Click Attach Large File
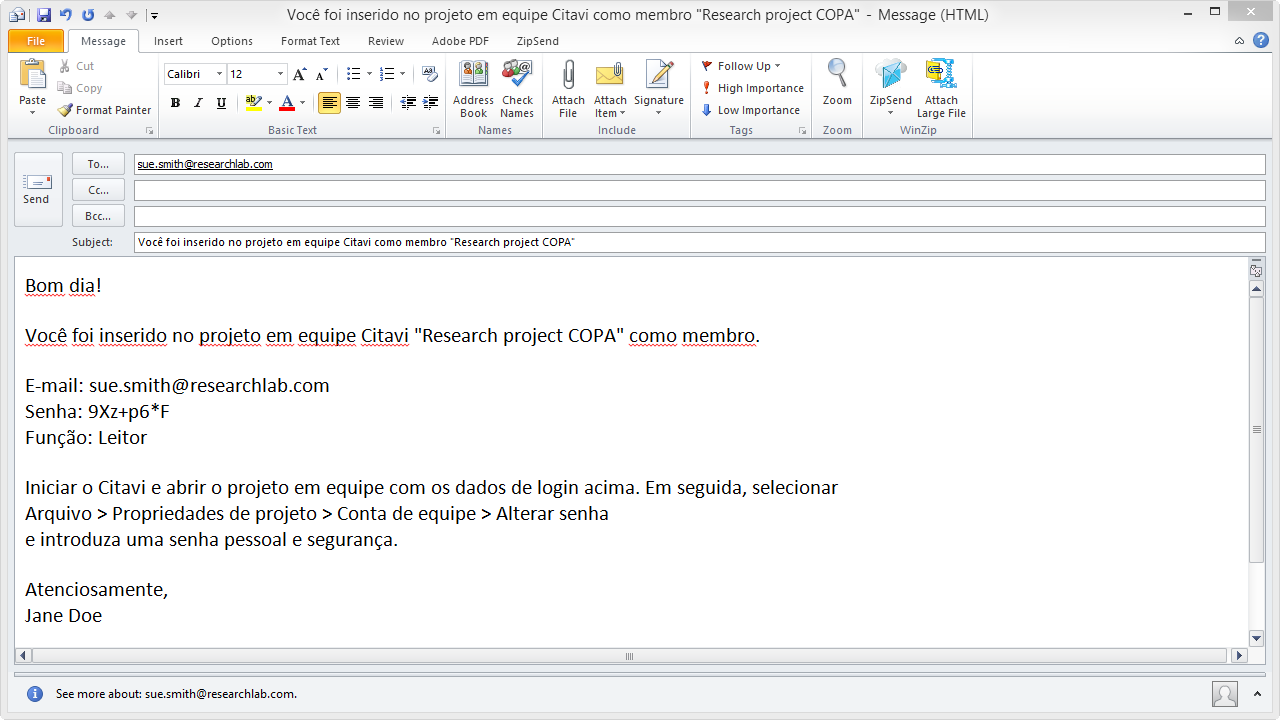Image resolution: width=1280 pixels, height=720 pixels. [941, 89]
